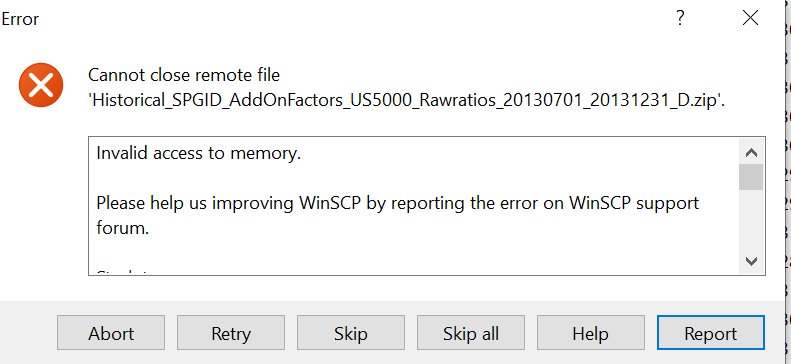Click 'Please help us improving WinSCP' line
791x364 pixels.
point(398,203)
